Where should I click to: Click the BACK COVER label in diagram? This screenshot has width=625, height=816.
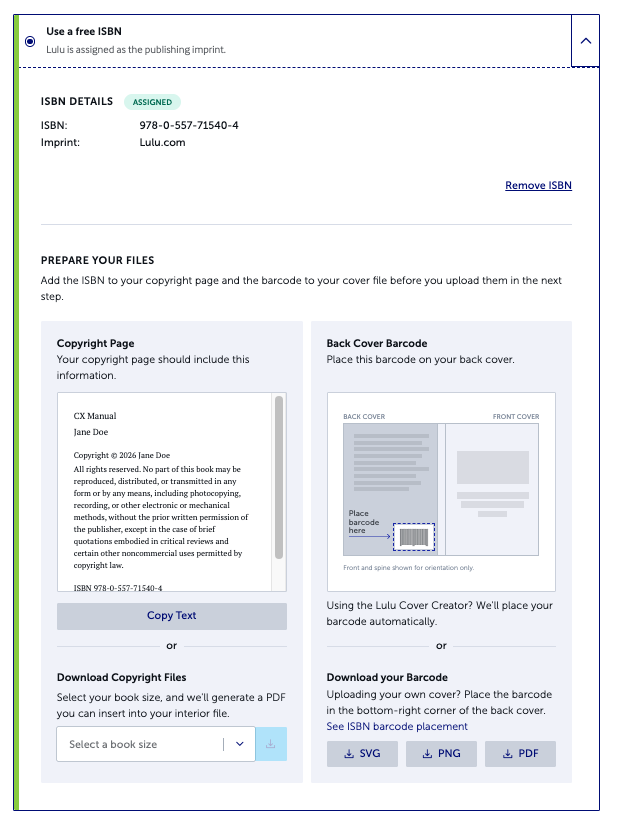click(364, 417)
